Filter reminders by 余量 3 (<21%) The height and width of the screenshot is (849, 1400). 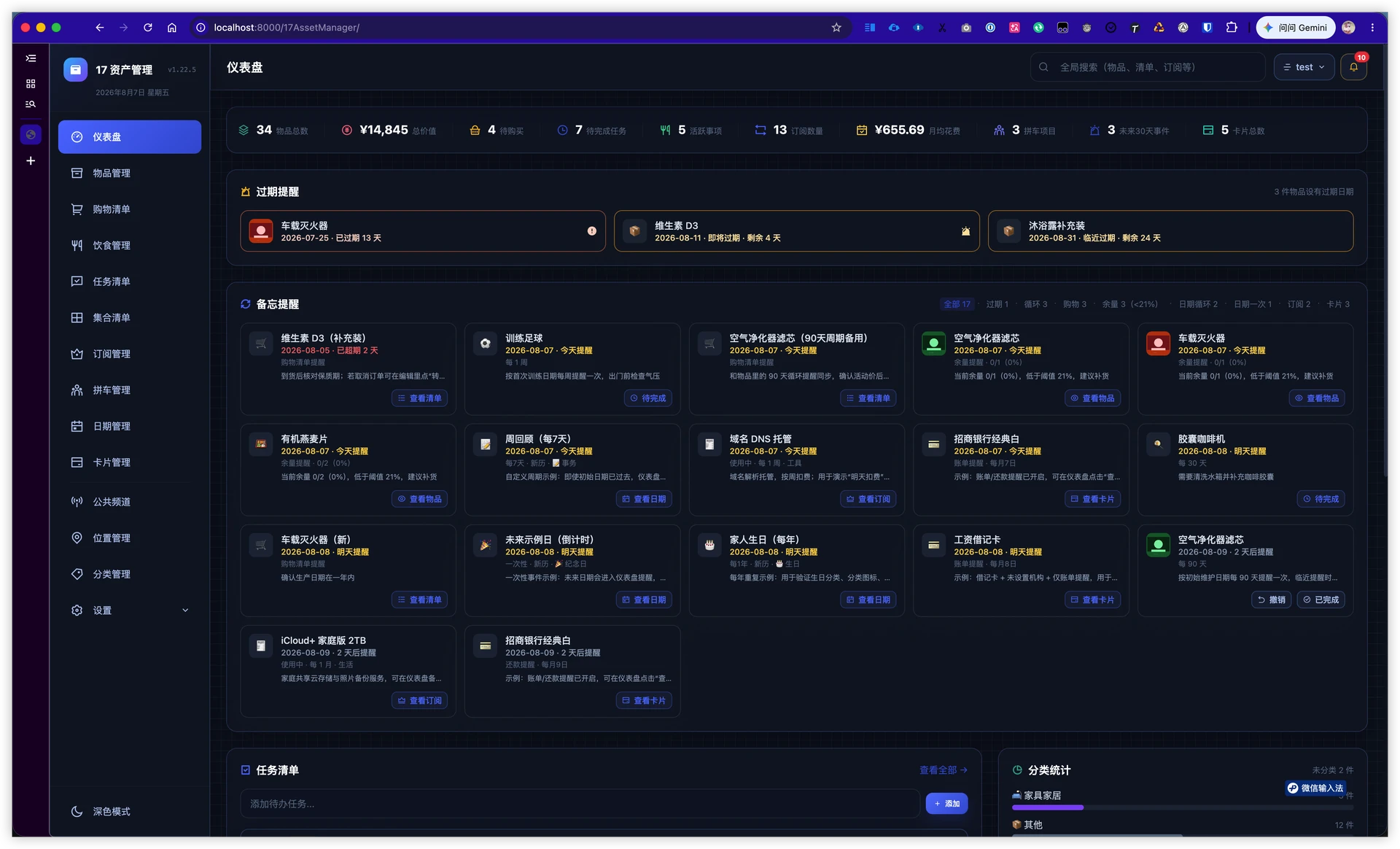pos(1129,304)
